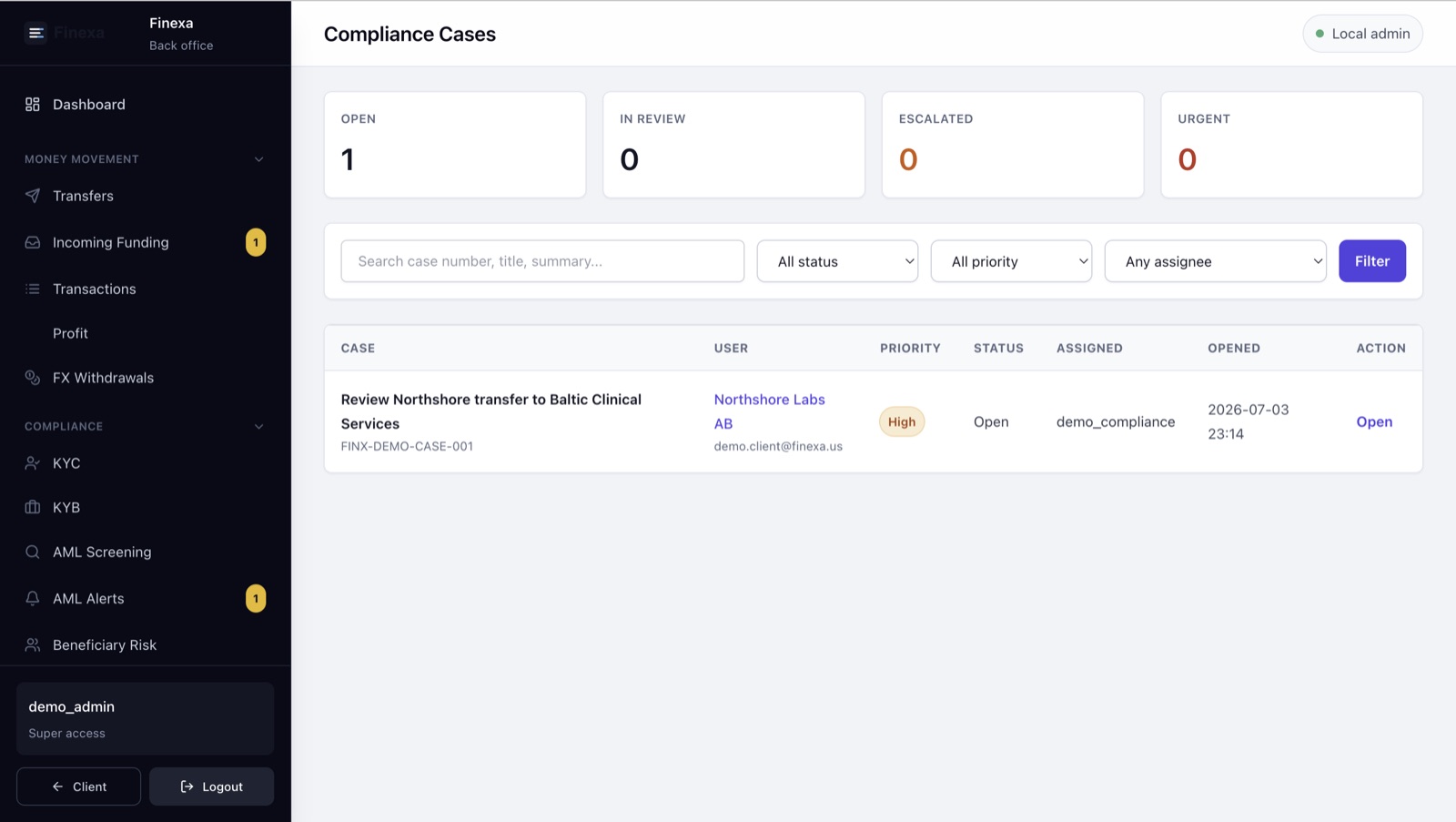Click the FX Withdrawals coins icon
1456x822 pixels.
pyautogui.click(x=33, y=378)
